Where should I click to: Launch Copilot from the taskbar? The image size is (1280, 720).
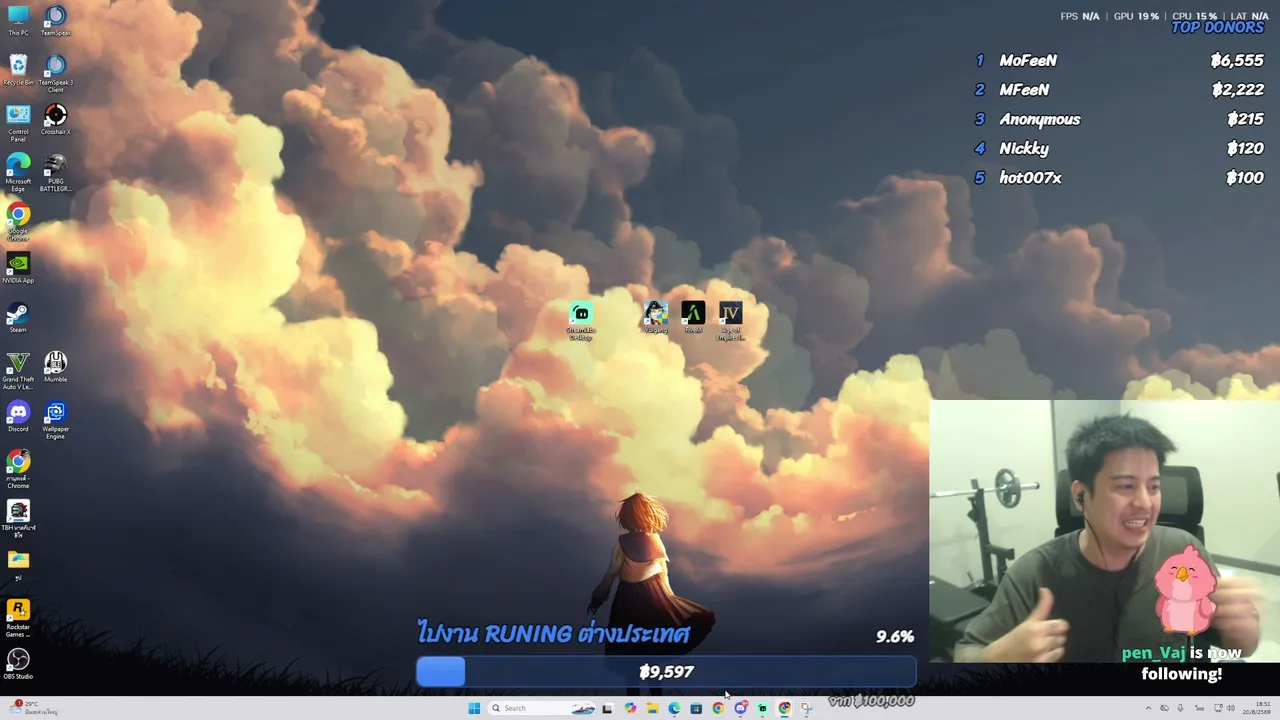pos(630,708)
